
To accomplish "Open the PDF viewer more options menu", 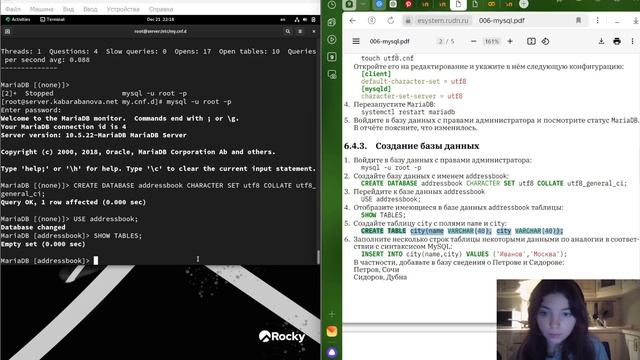I will (632, 41).
